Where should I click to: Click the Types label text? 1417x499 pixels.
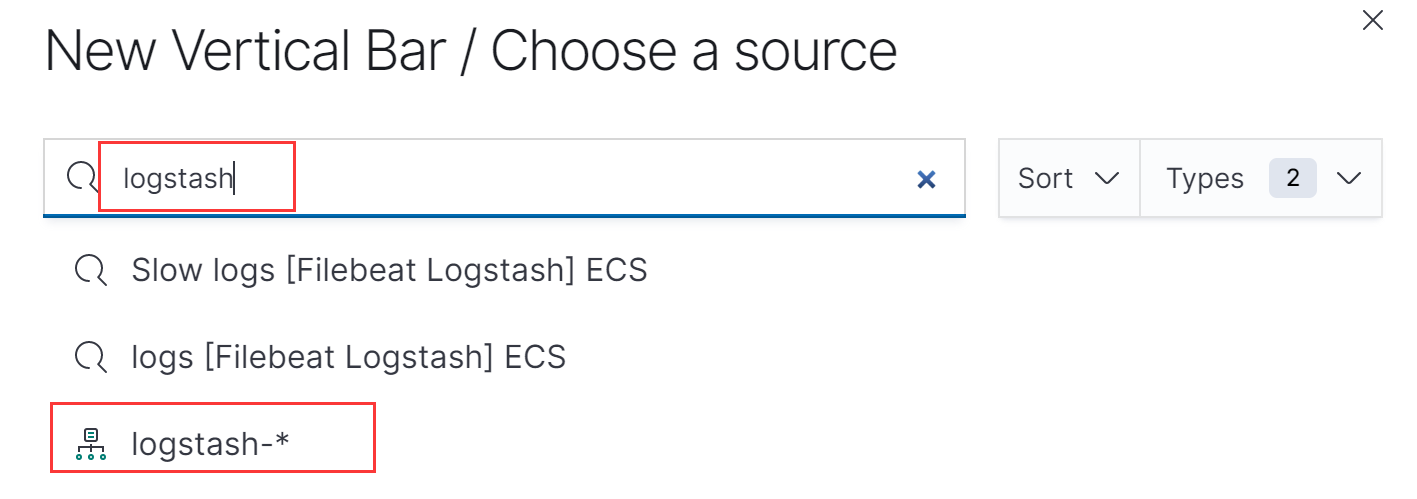(1205, 179)
